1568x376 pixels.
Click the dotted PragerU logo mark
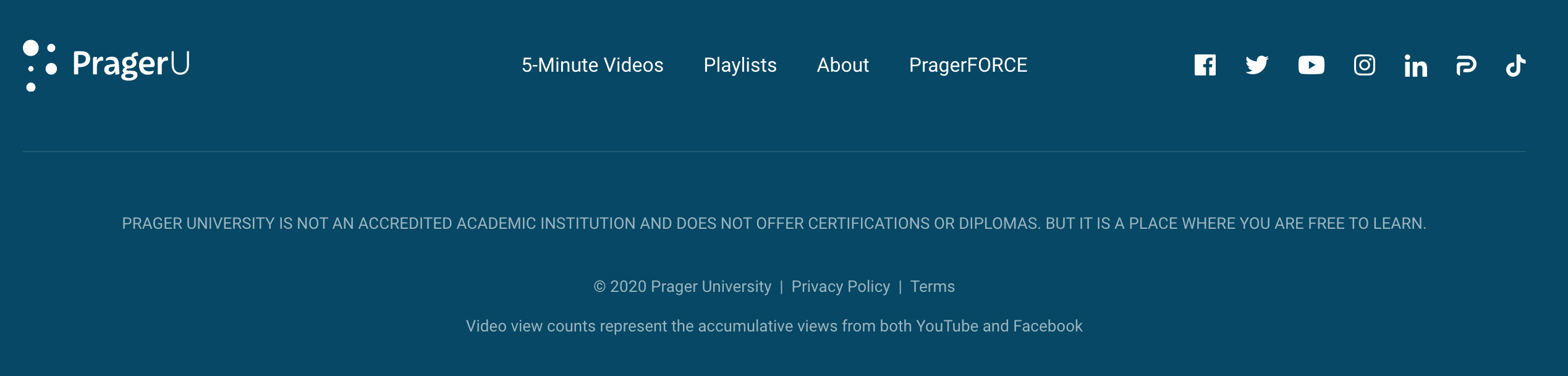pyautogui.click(x=40, y=66)
